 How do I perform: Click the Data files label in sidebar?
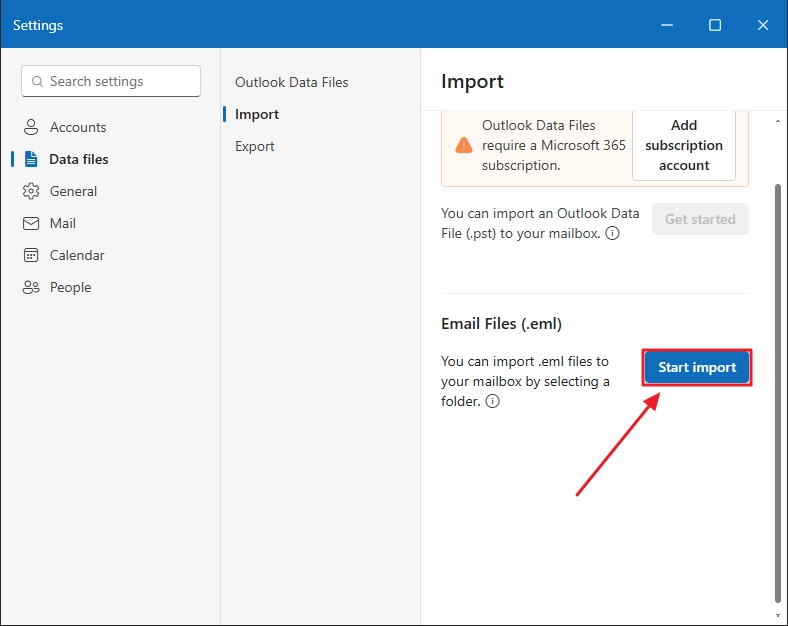point(79,159)
